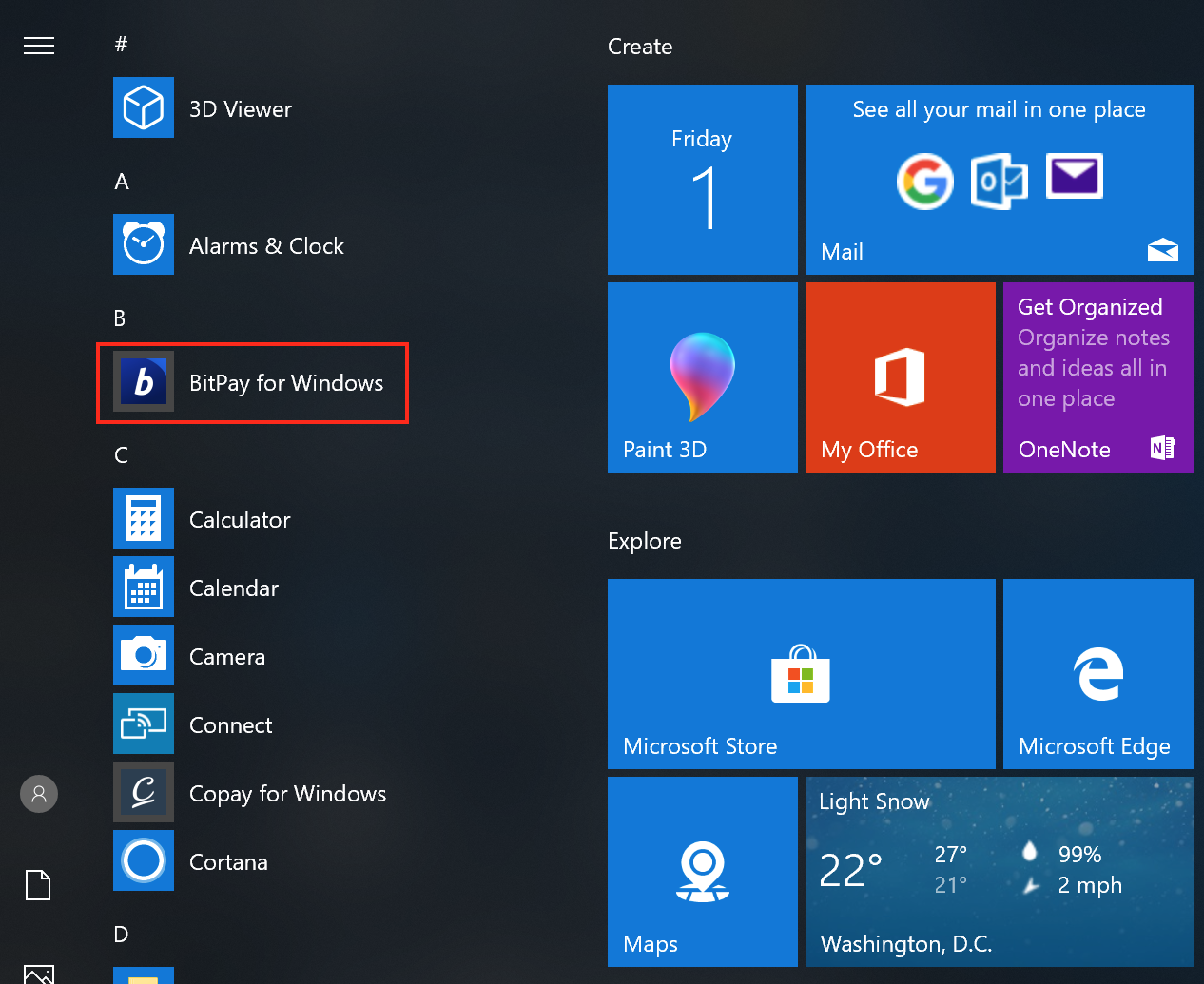Click the 'C' letter group header
Screen dimensions: 1204x984
(121, 455)
